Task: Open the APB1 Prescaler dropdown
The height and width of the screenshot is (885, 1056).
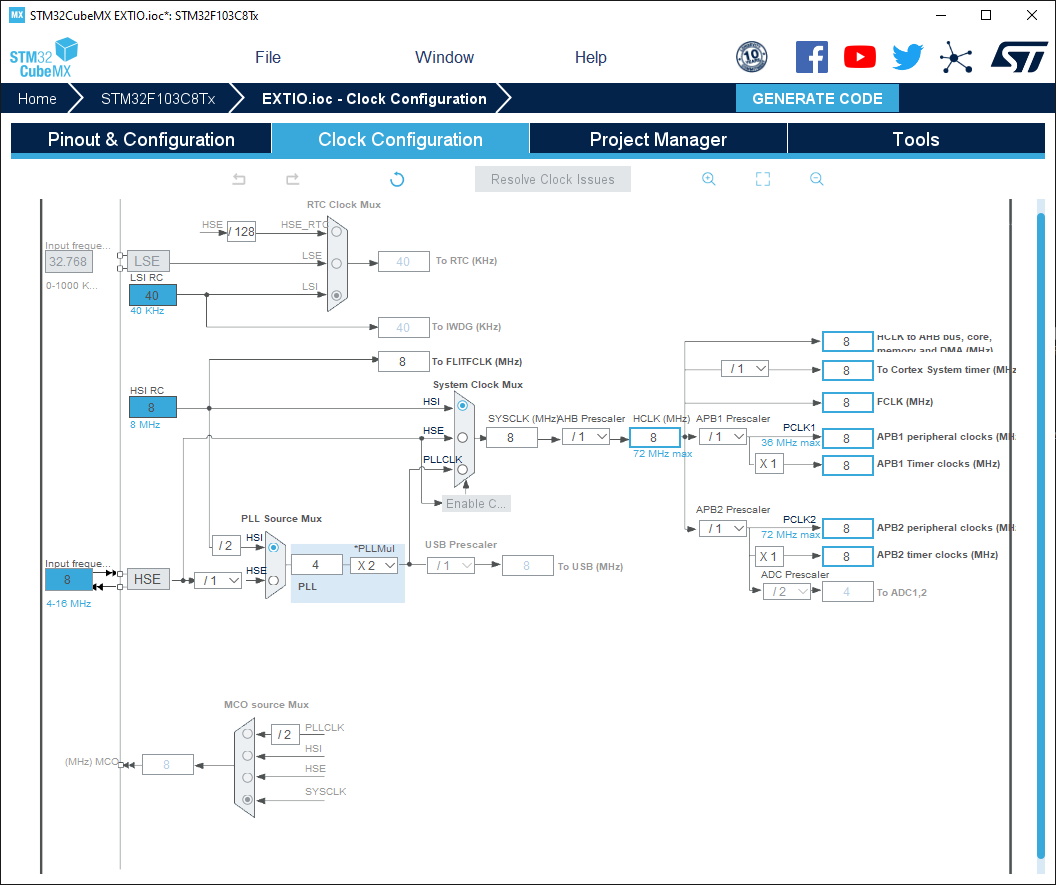Action: 723,437
